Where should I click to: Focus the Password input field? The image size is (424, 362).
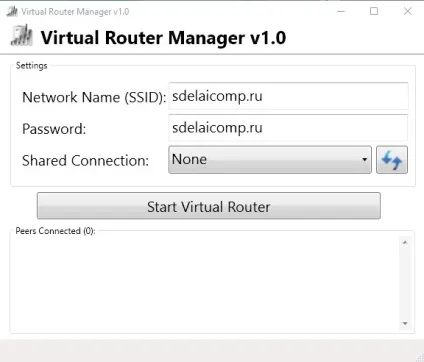pos(288,128)
